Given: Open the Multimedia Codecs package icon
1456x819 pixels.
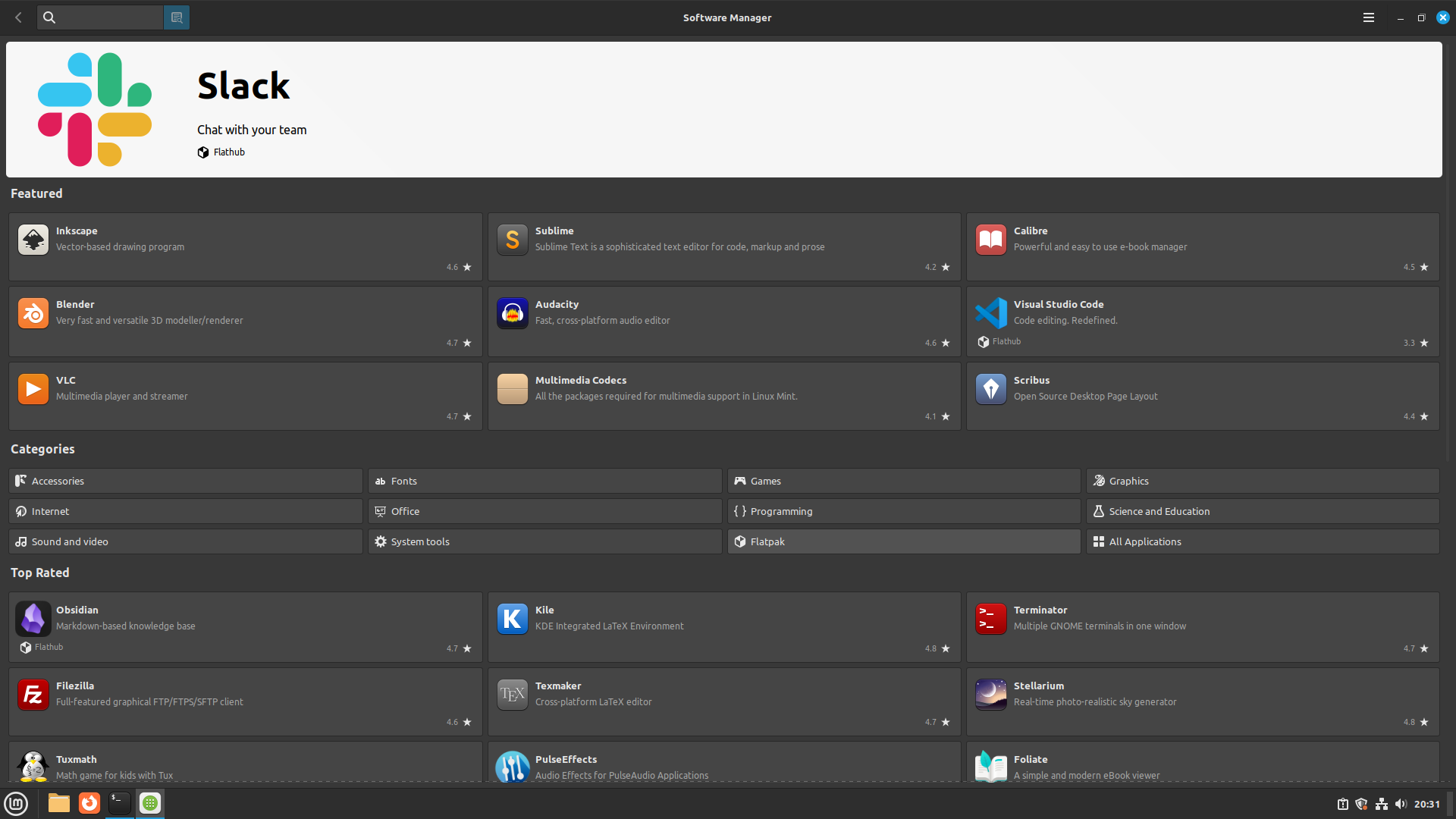Looking at the screenshot, I should (513, 389).
